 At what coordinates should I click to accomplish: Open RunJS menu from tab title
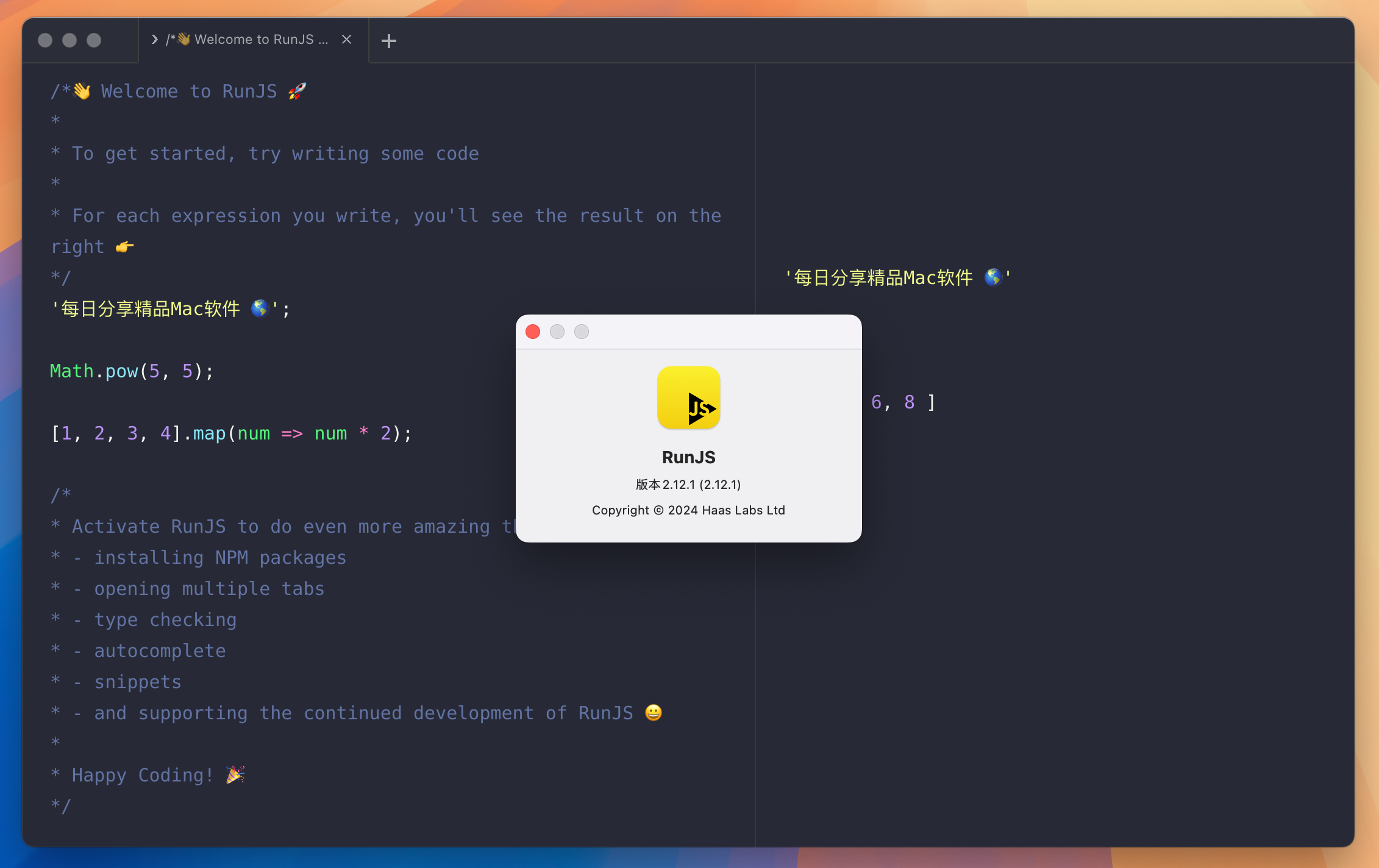[x=155, y=39]
